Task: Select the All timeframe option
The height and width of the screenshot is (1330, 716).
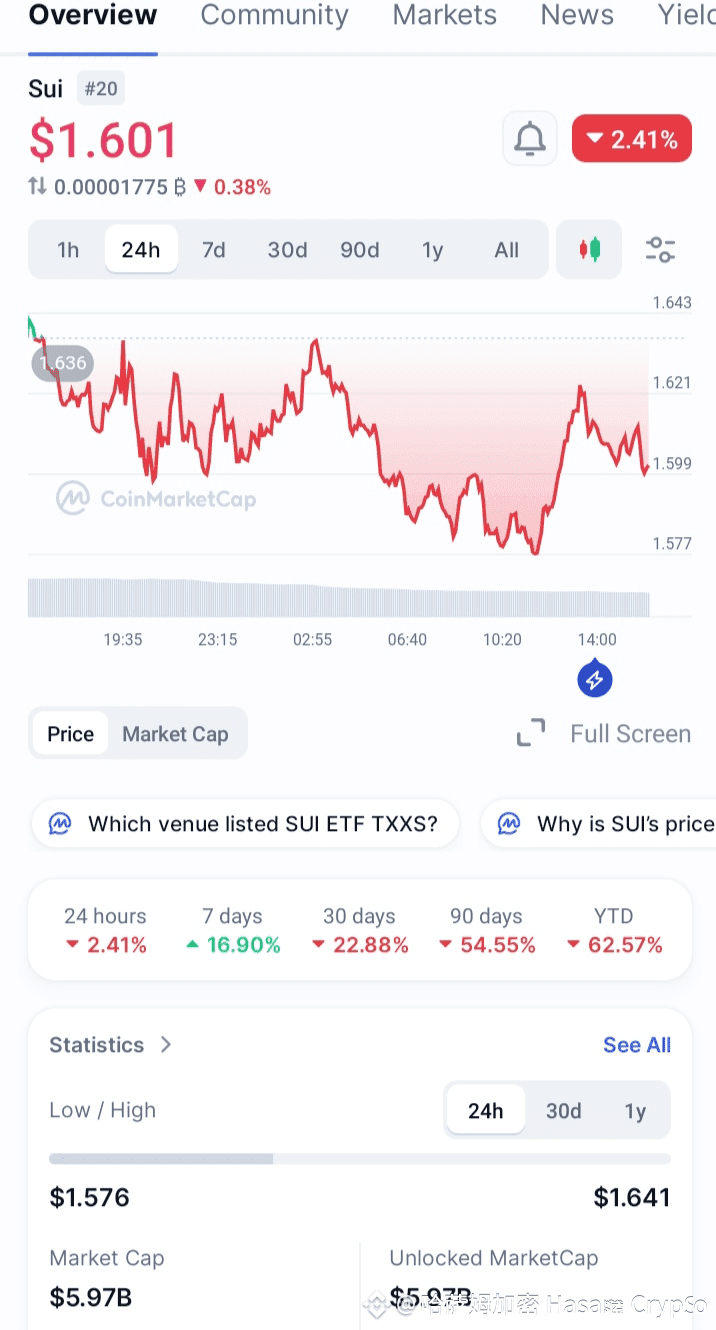Action: (x=506, y=250)
